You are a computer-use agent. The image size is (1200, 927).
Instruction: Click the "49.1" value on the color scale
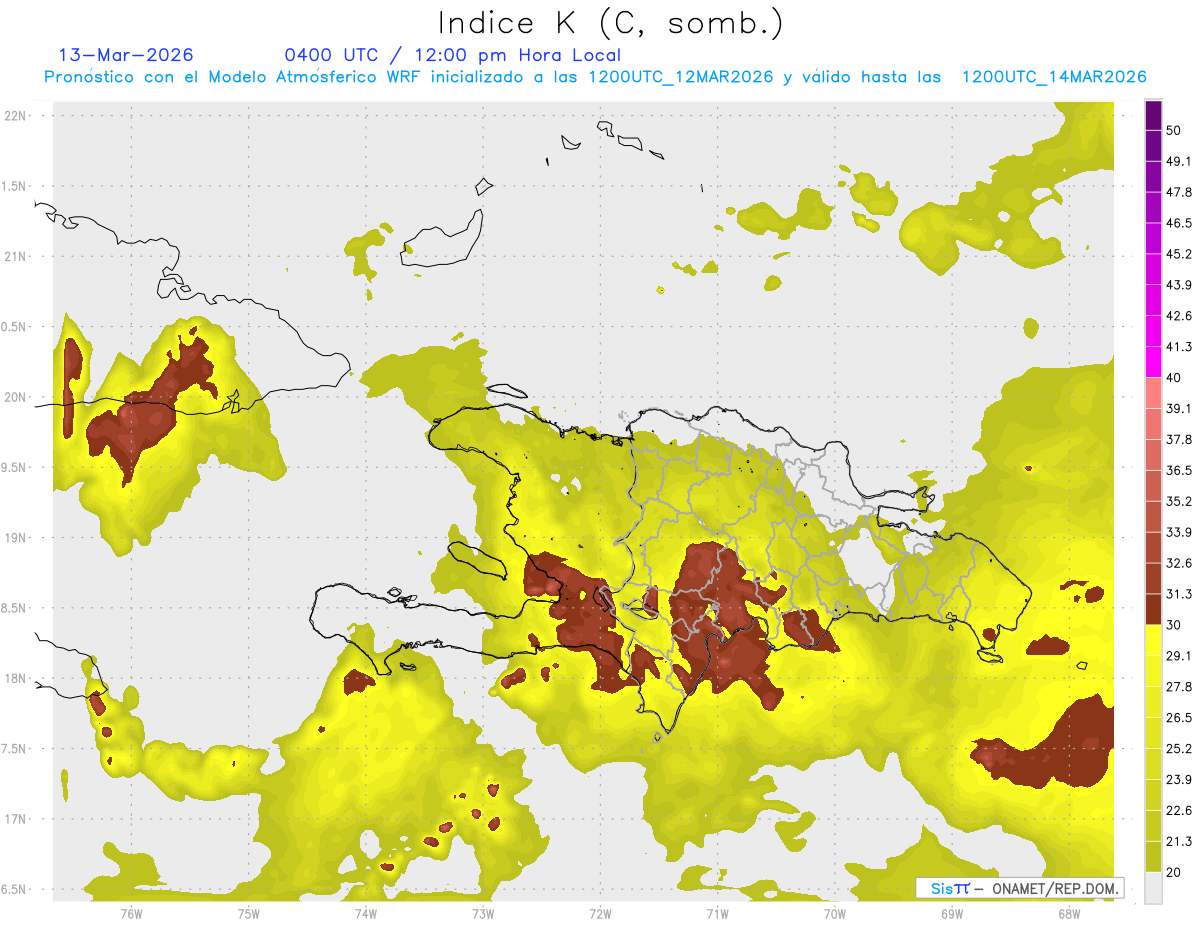[1179, 161]
